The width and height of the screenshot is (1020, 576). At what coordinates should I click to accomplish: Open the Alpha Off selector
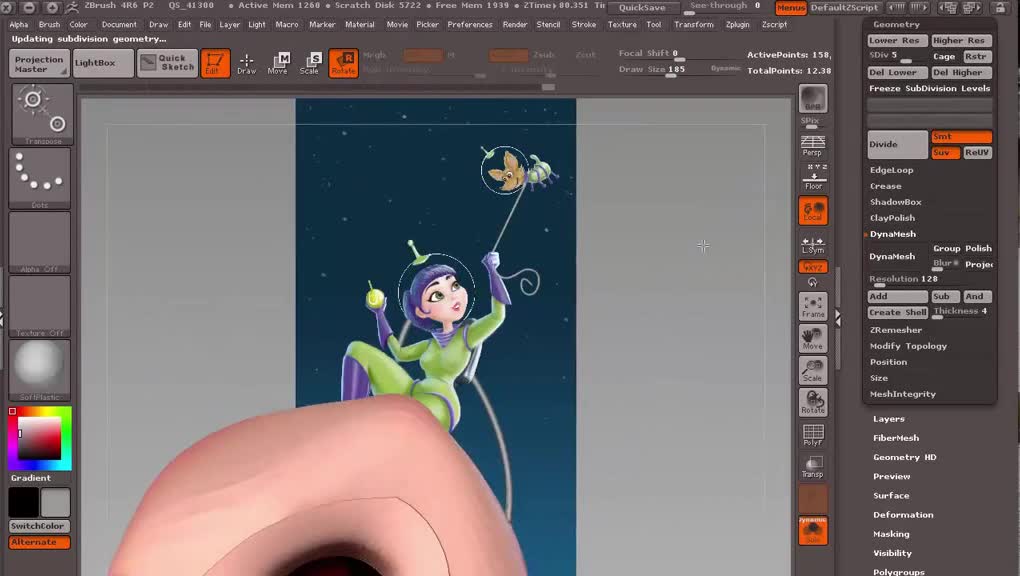[40, 242]
